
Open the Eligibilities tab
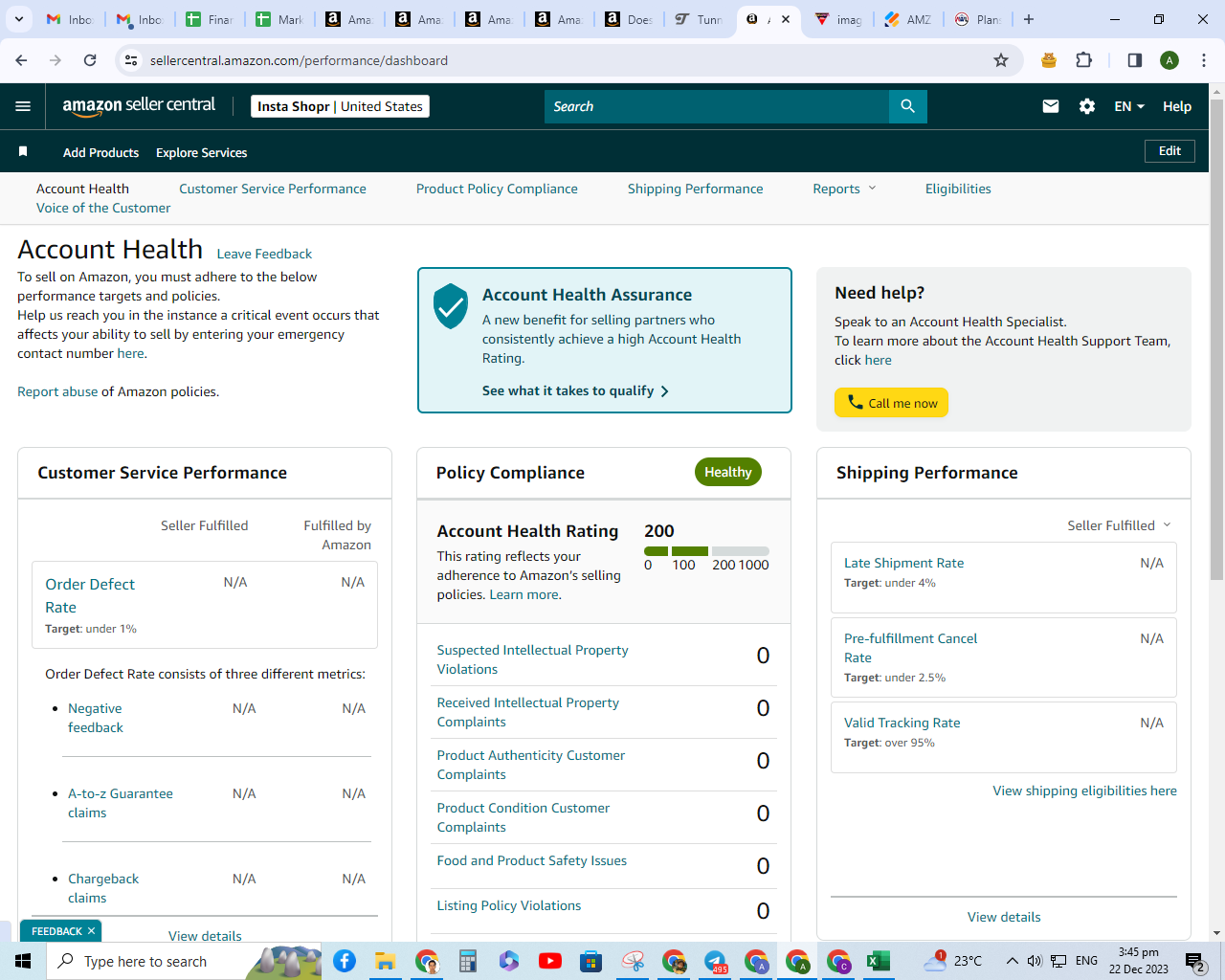point(958,189)
